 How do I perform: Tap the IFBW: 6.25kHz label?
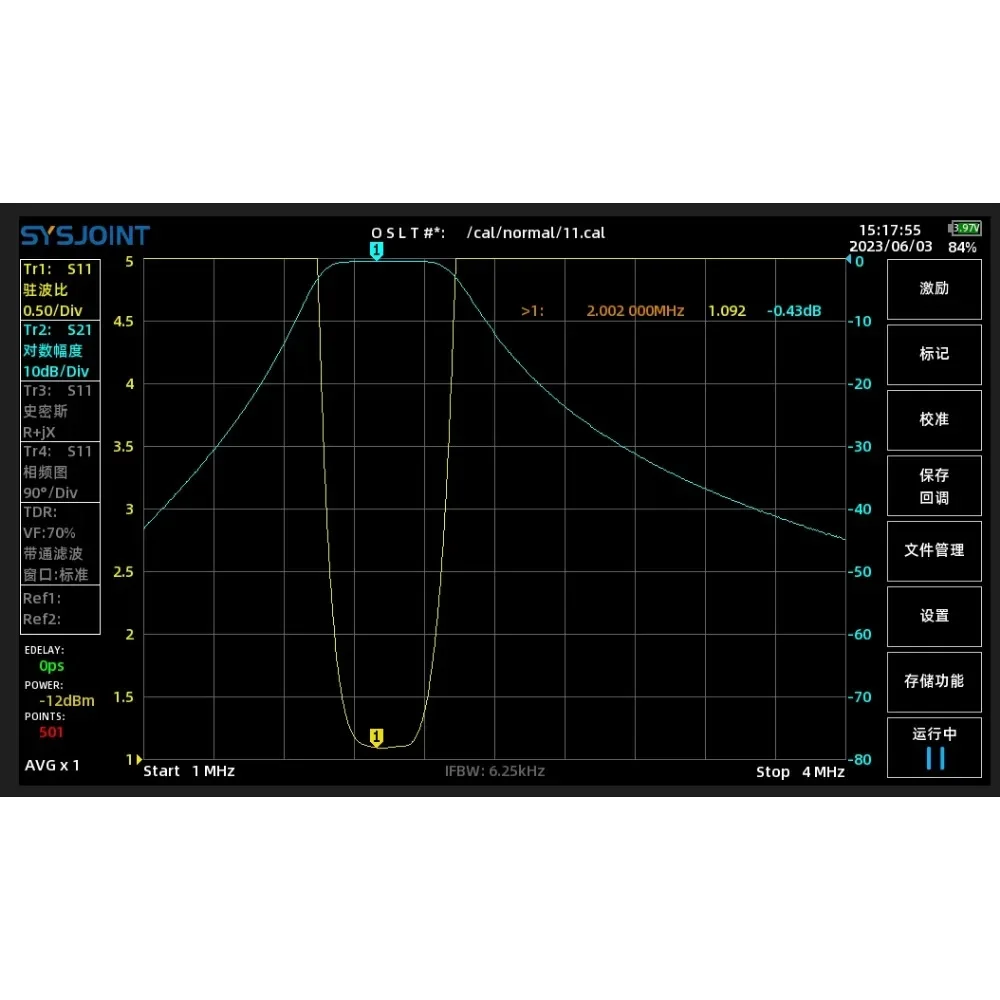494,771
